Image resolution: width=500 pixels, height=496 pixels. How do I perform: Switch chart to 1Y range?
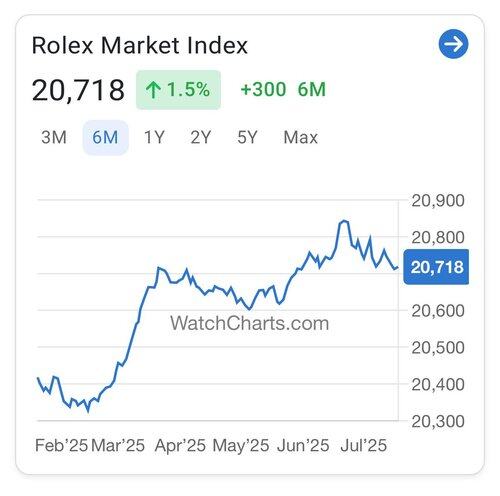tap(154, 137)
